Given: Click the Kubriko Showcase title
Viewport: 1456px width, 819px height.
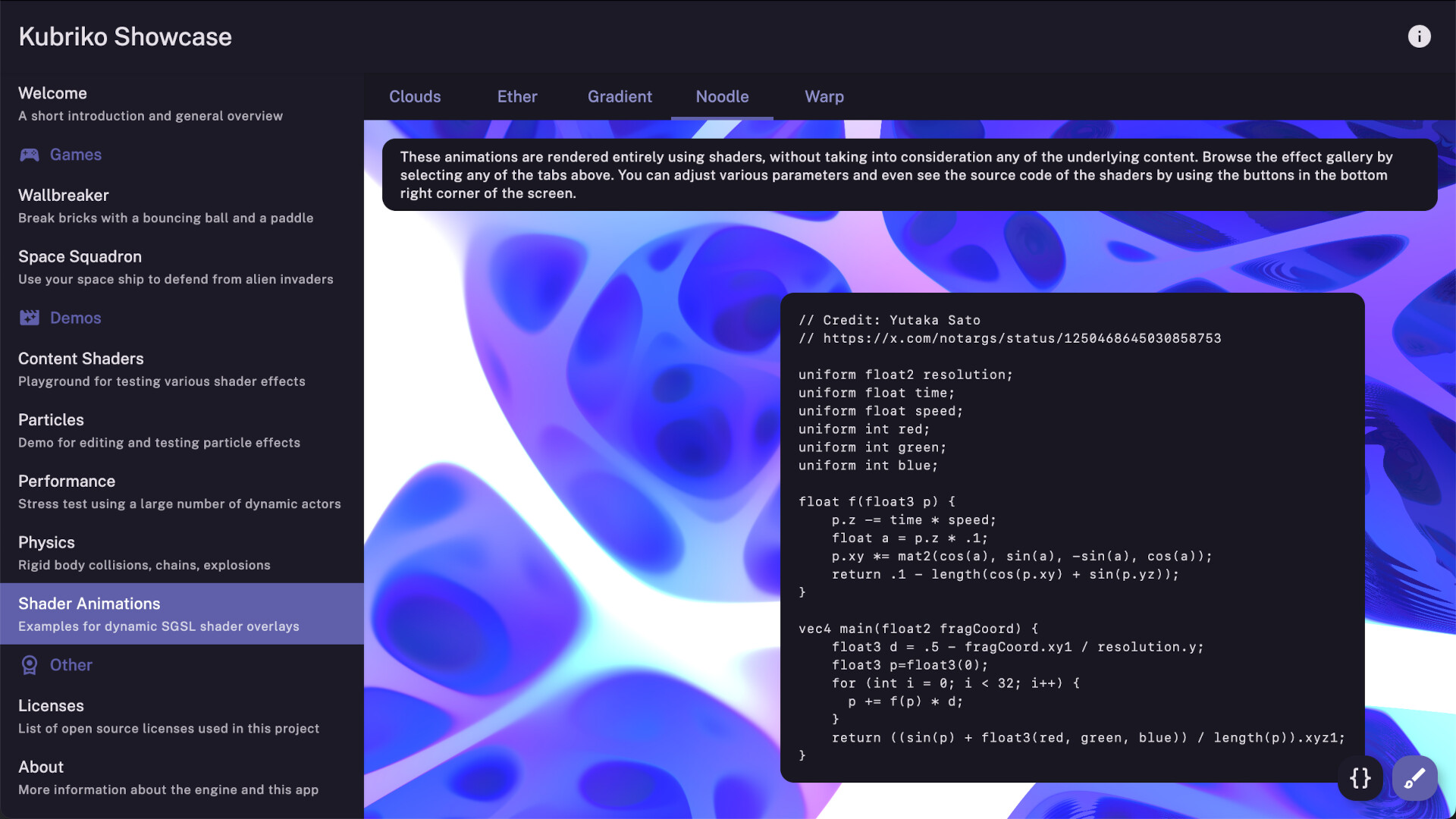Looking at the screenshot, I should tap(125, 36).
